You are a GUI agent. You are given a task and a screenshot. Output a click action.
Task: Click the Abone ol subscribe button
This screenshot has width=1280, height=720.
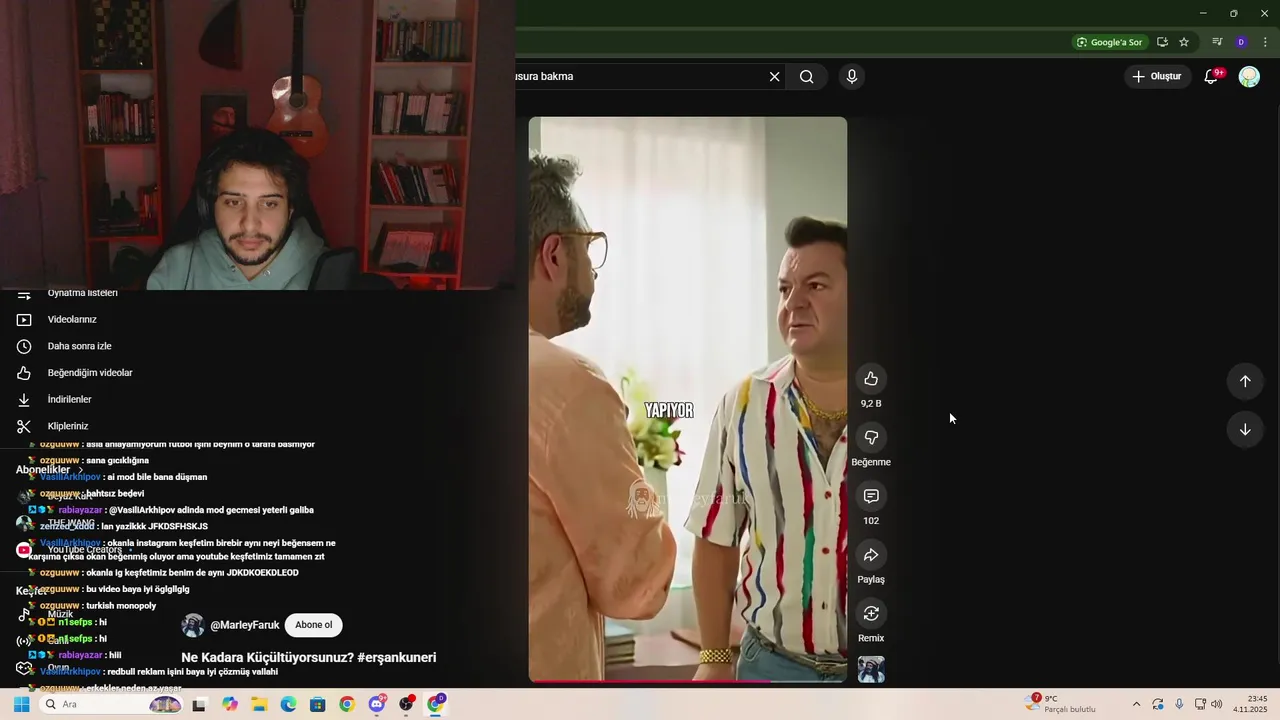tap(313, 625)
